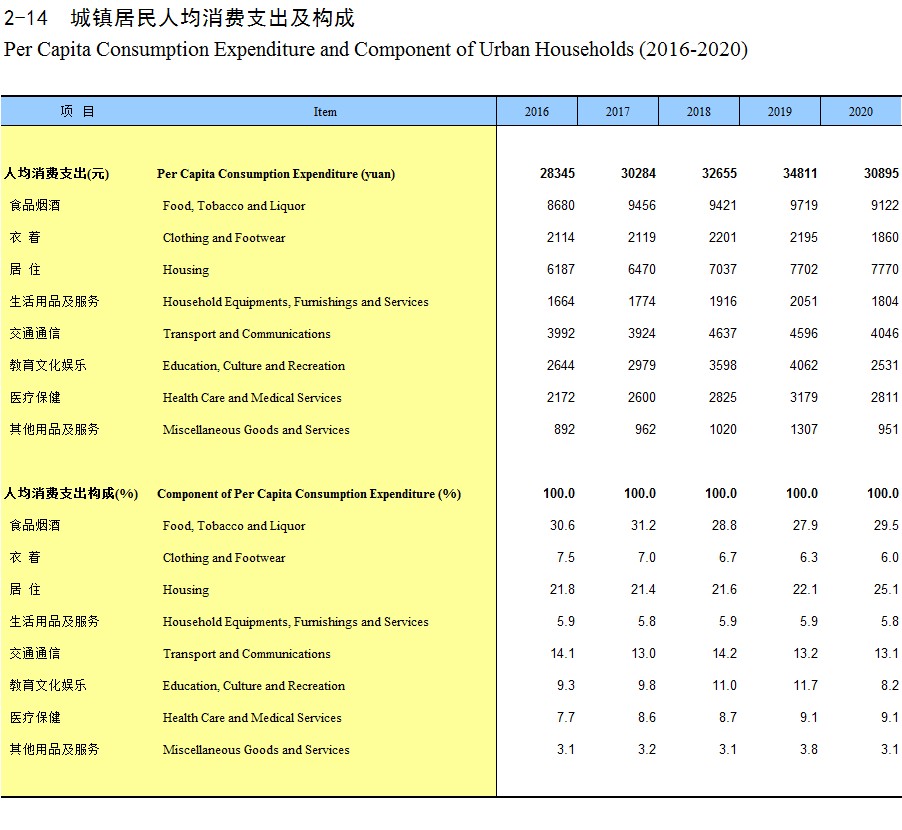The height and width of the screenshot is (830, 902).
Task: Click the transport value 4637
Action: point(723,334)
